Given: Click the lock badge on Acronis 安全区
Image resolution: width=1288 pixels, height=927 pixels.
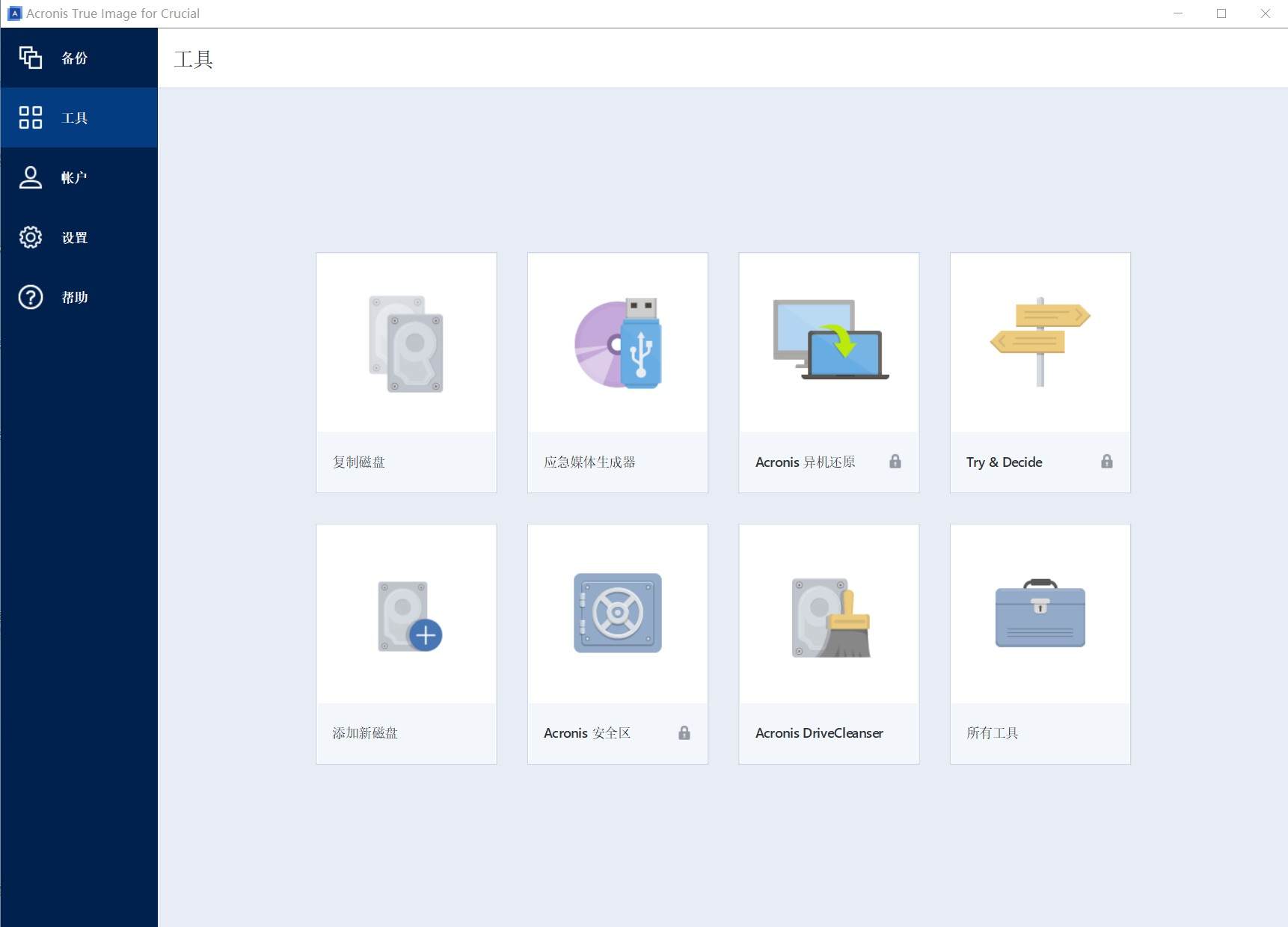Looking at the screenshot, I should click(684, 733).
